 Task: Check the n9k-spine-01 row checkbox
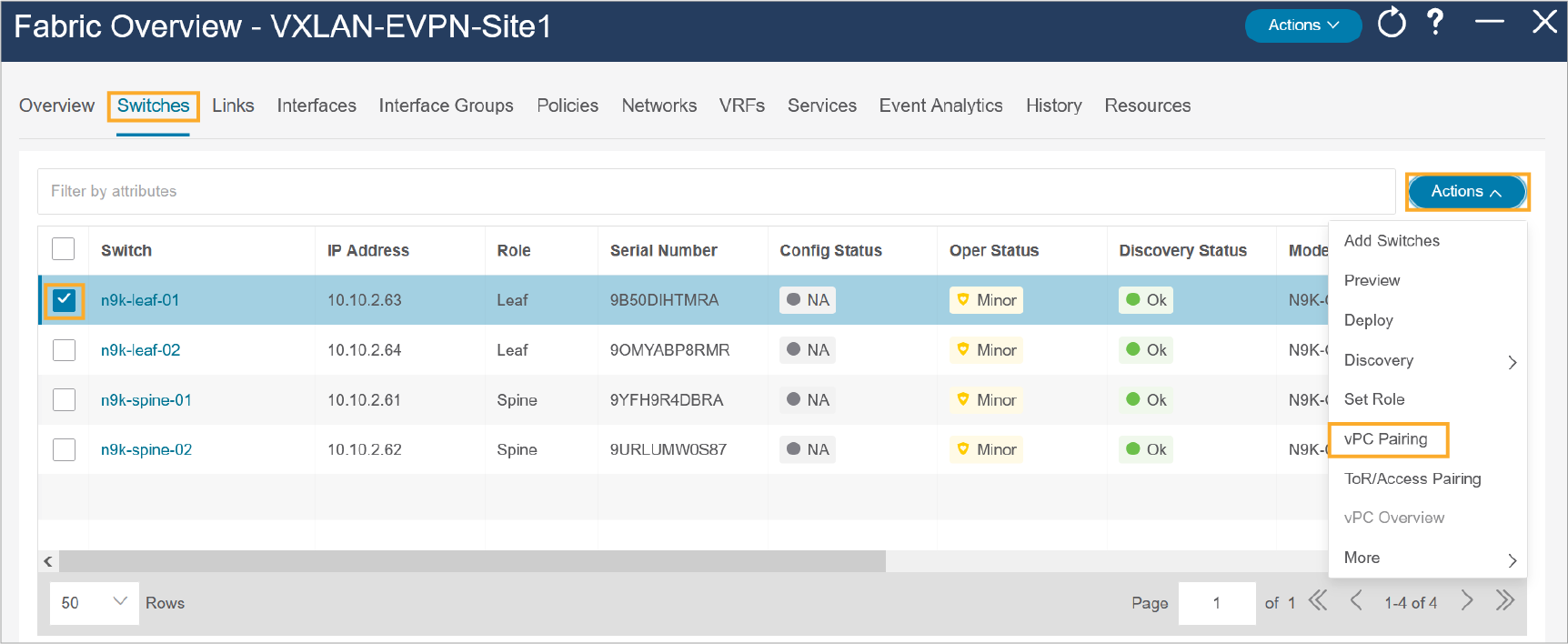click(64, 400)
